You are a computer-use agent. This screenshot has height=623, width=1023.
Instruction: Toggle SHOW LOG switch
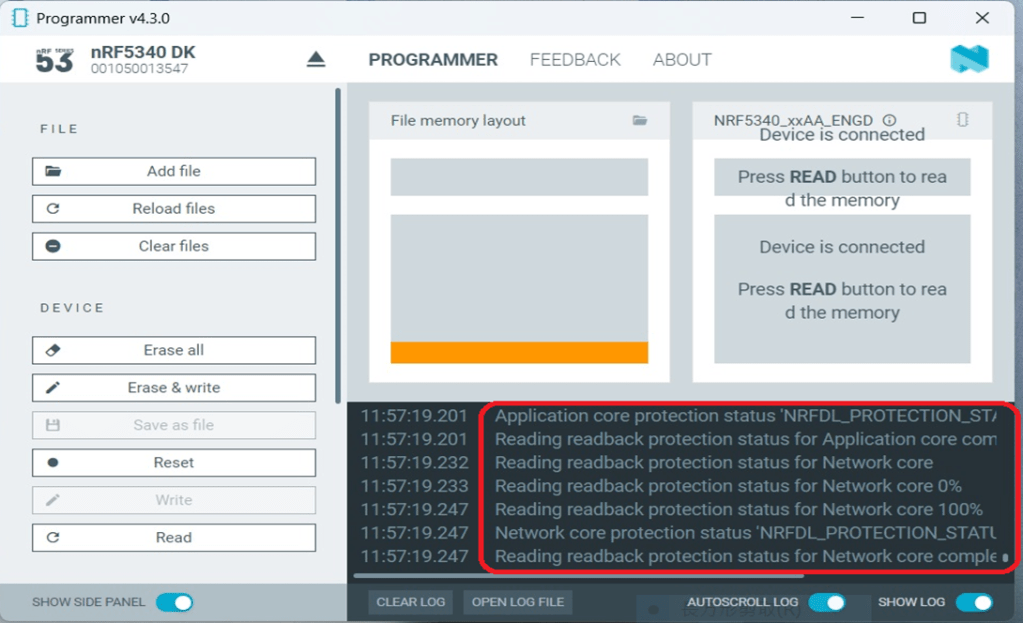974,602
